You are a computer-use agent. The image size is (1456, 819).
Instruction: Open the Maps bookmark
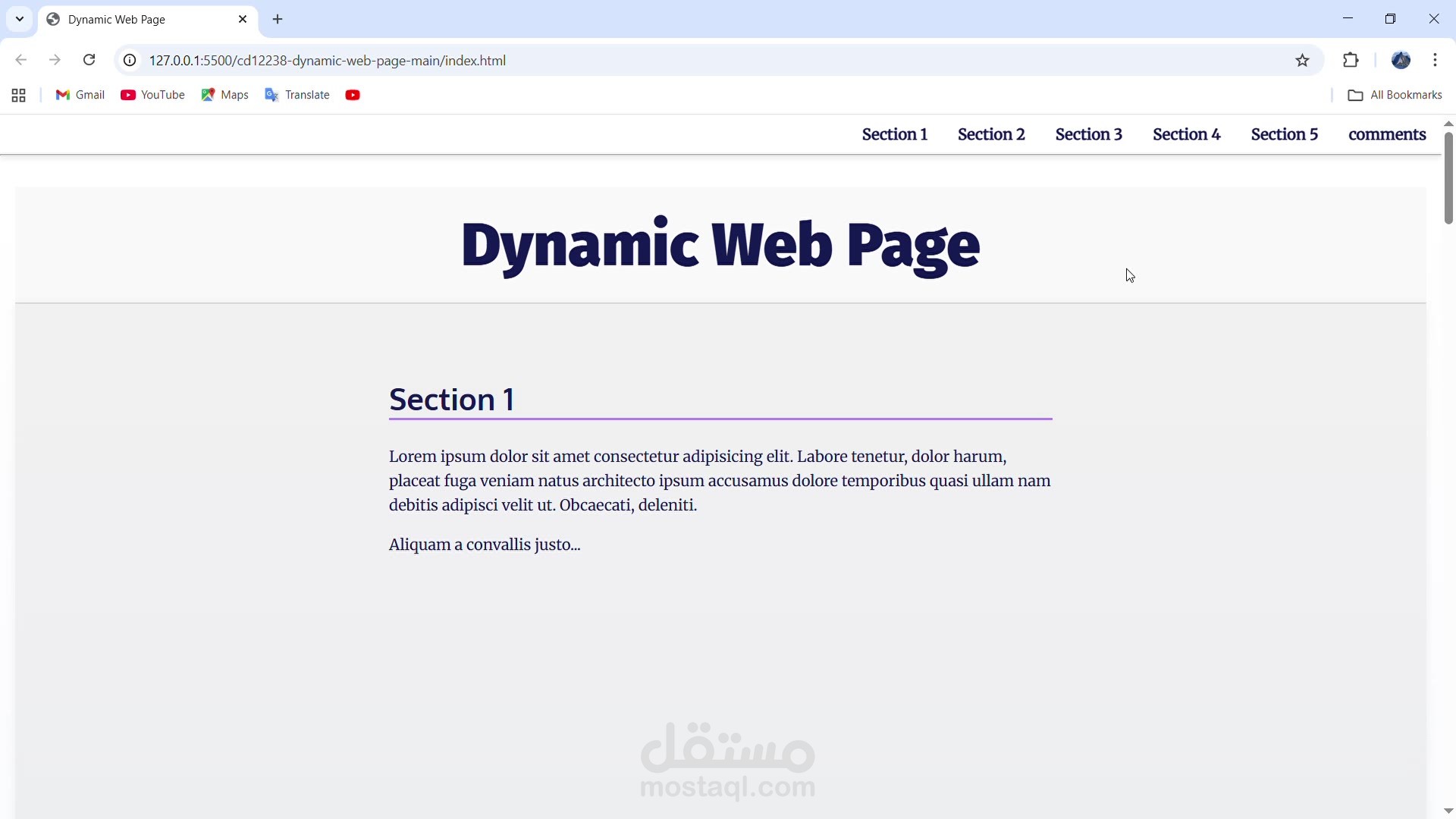tap(225, 95)
